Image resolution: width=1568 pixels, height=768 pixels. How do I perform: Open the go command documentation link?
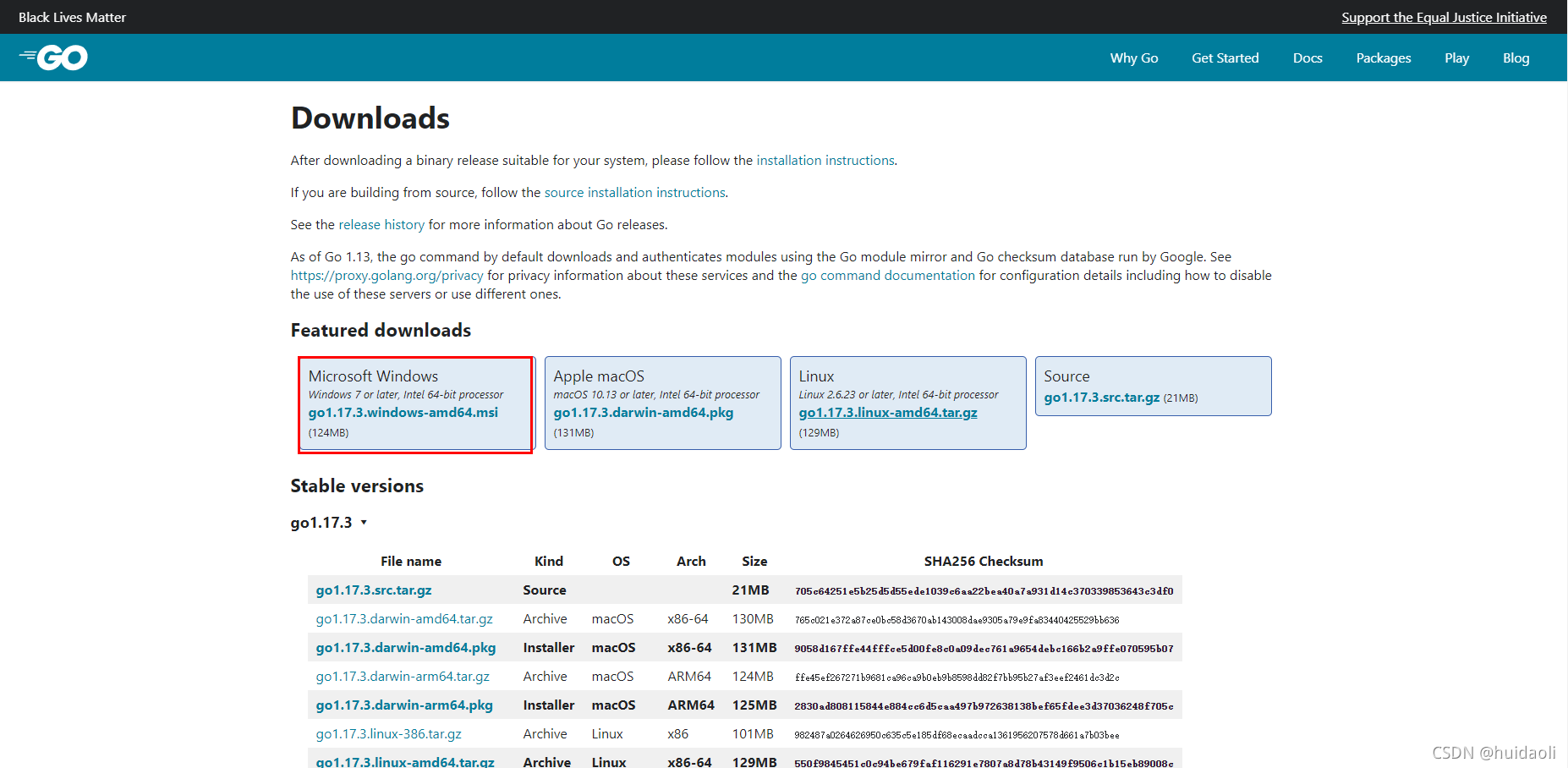coord(887,275)
